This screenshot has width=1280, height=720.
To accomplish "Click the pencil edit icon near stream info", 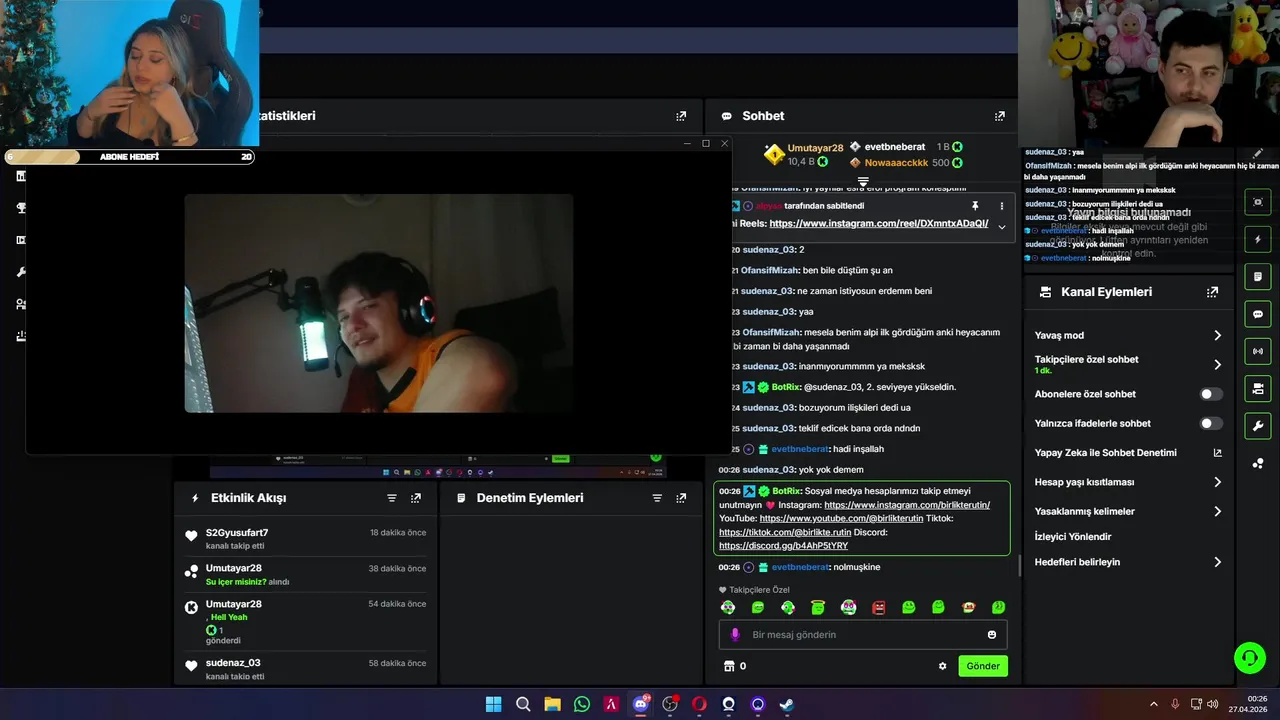I will [1258, 154].
